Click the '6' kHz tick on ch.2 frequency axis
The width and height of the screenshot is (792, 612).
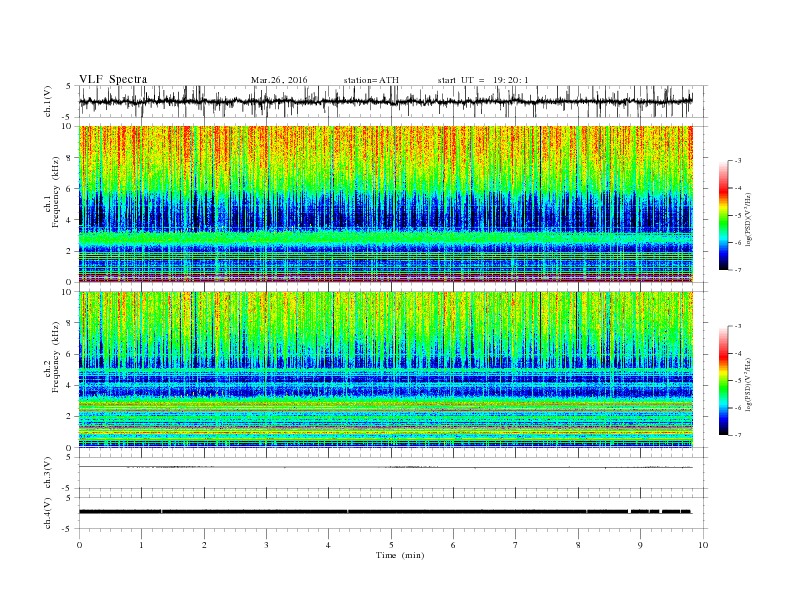70,354
